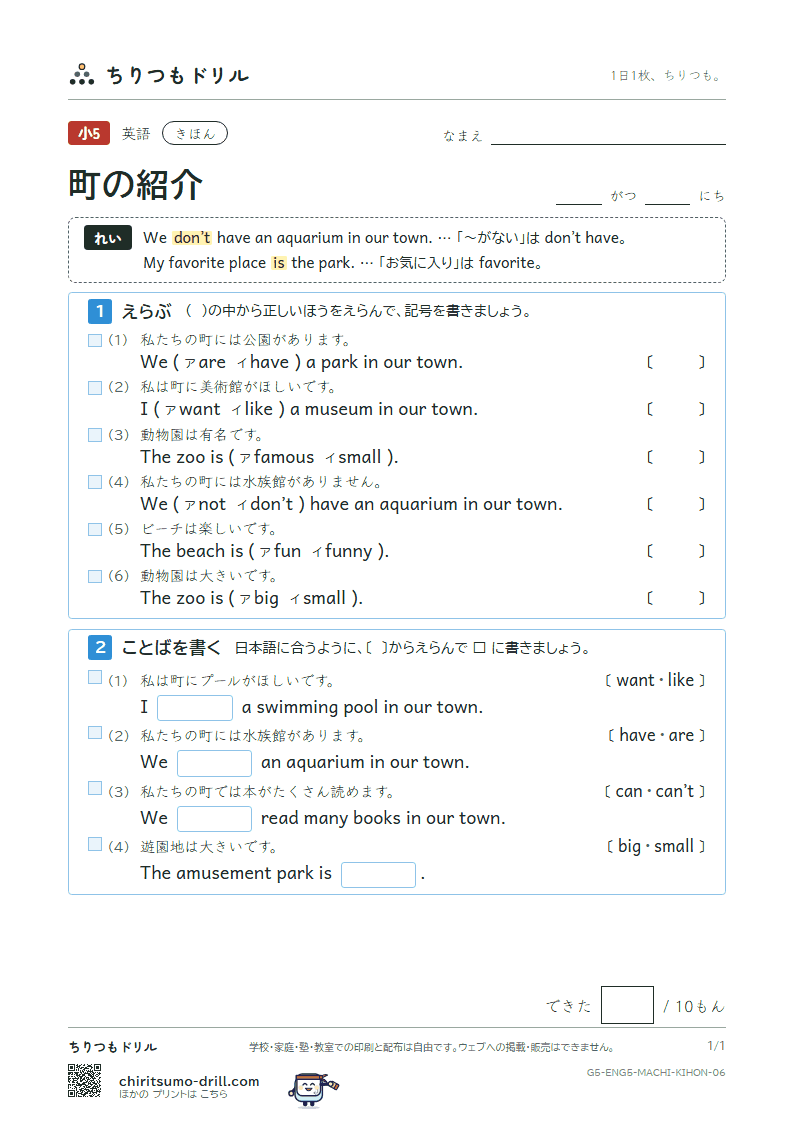Click the section 2 number badge
The image size is (794, 1123).
pos(100,647)
